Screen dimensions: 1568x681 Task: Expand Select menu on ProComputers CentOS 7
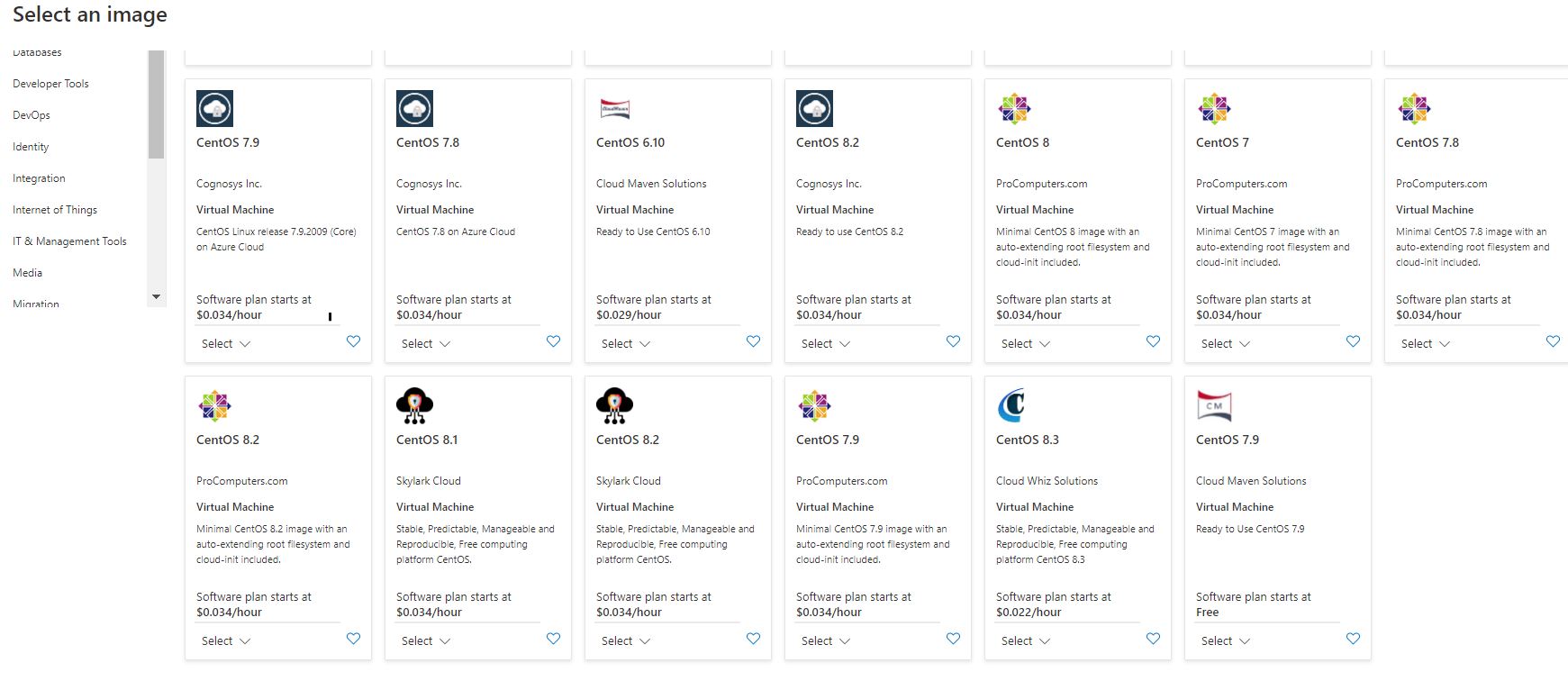pos(1226,344)
